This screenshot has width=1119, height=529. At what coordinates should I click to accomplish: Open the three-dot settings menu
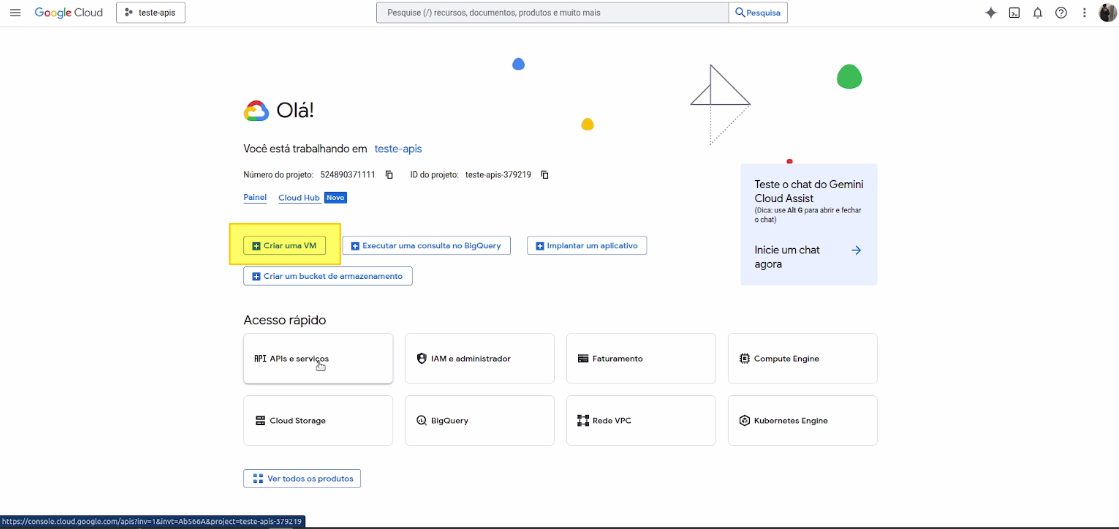(1084, 13)
